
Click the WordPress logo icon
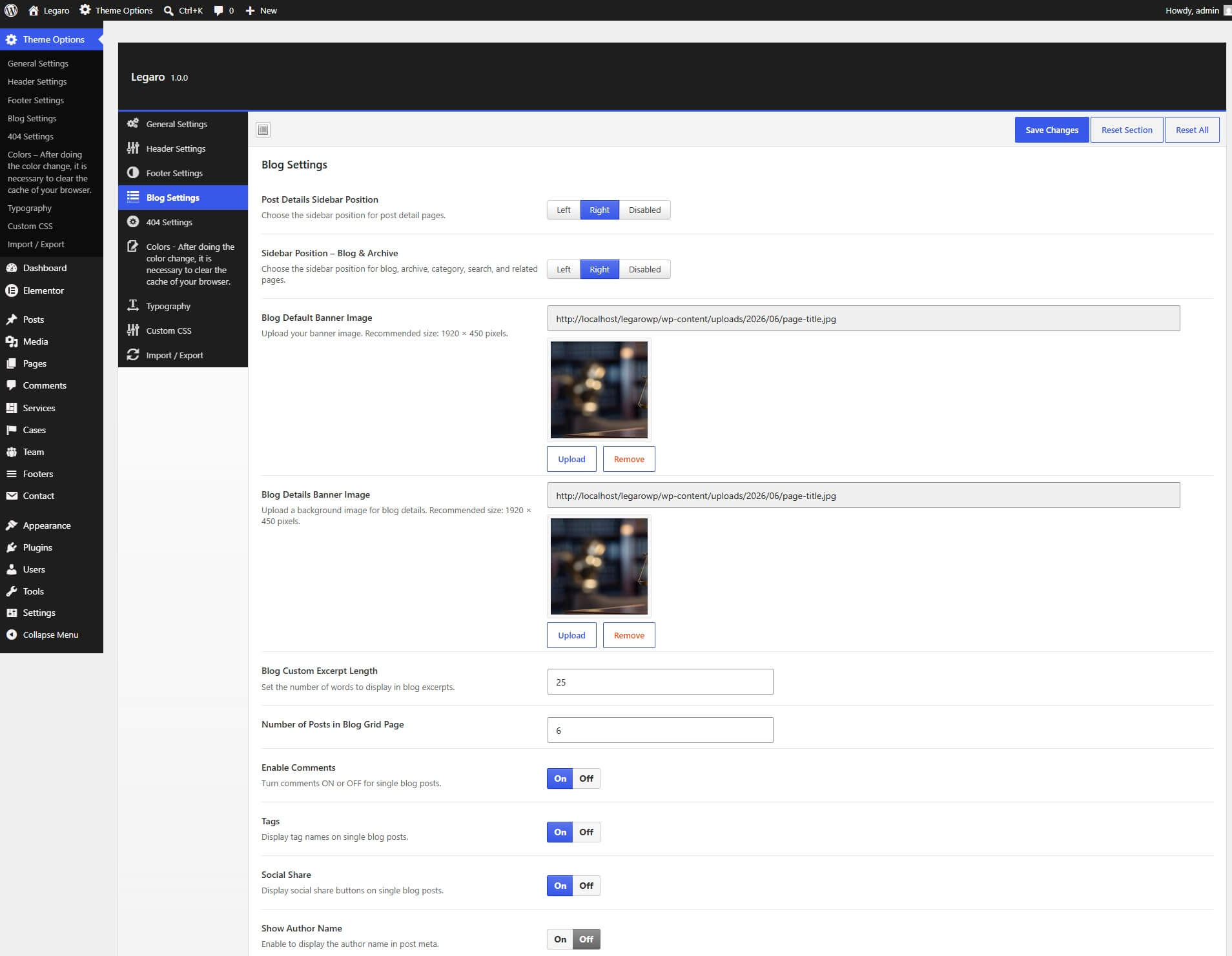[11, 10]
